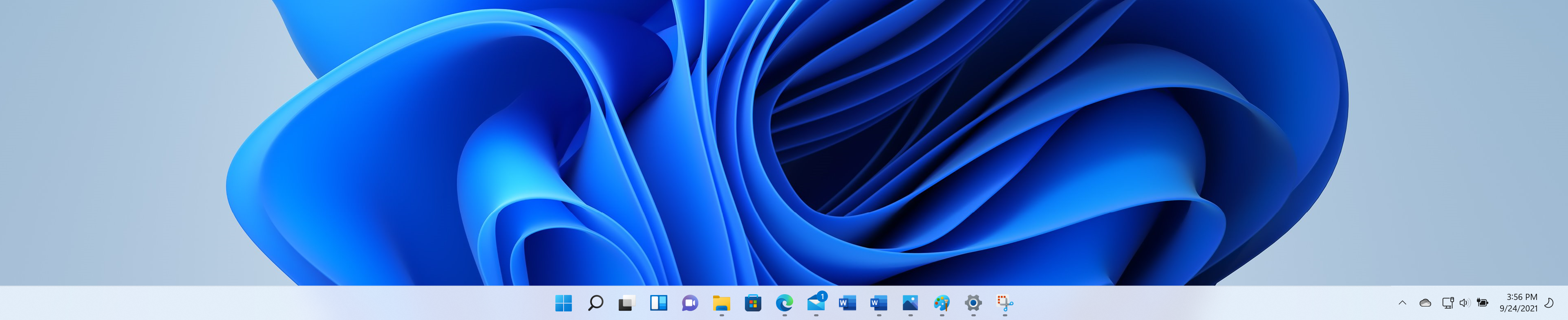Open the OneDrive cloud tray icon
The width and height of the screenshot is (1568, 320).
tap(1425, 303)
